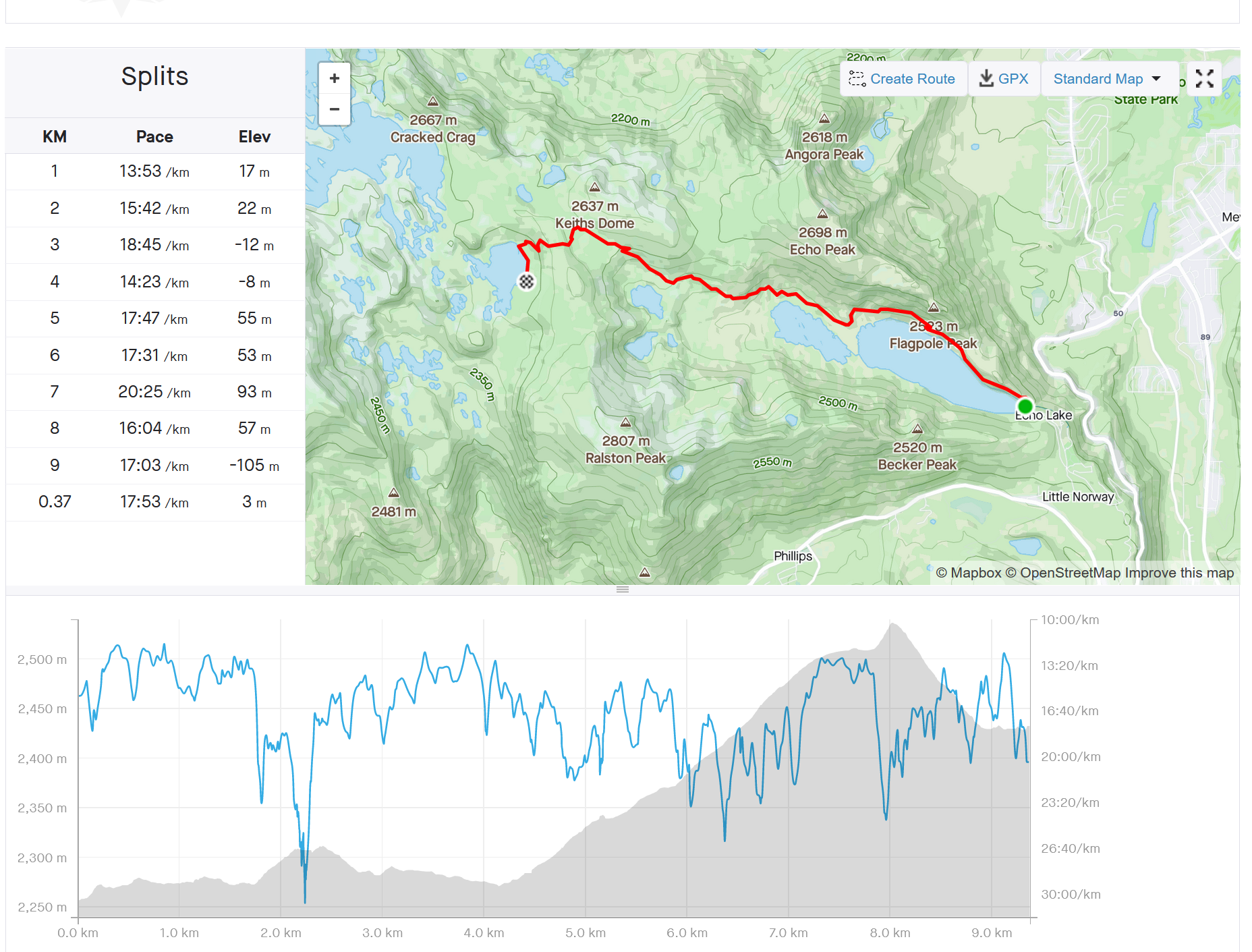Click the Improve this map link
1252x952 pixels.
(1179, 573)
